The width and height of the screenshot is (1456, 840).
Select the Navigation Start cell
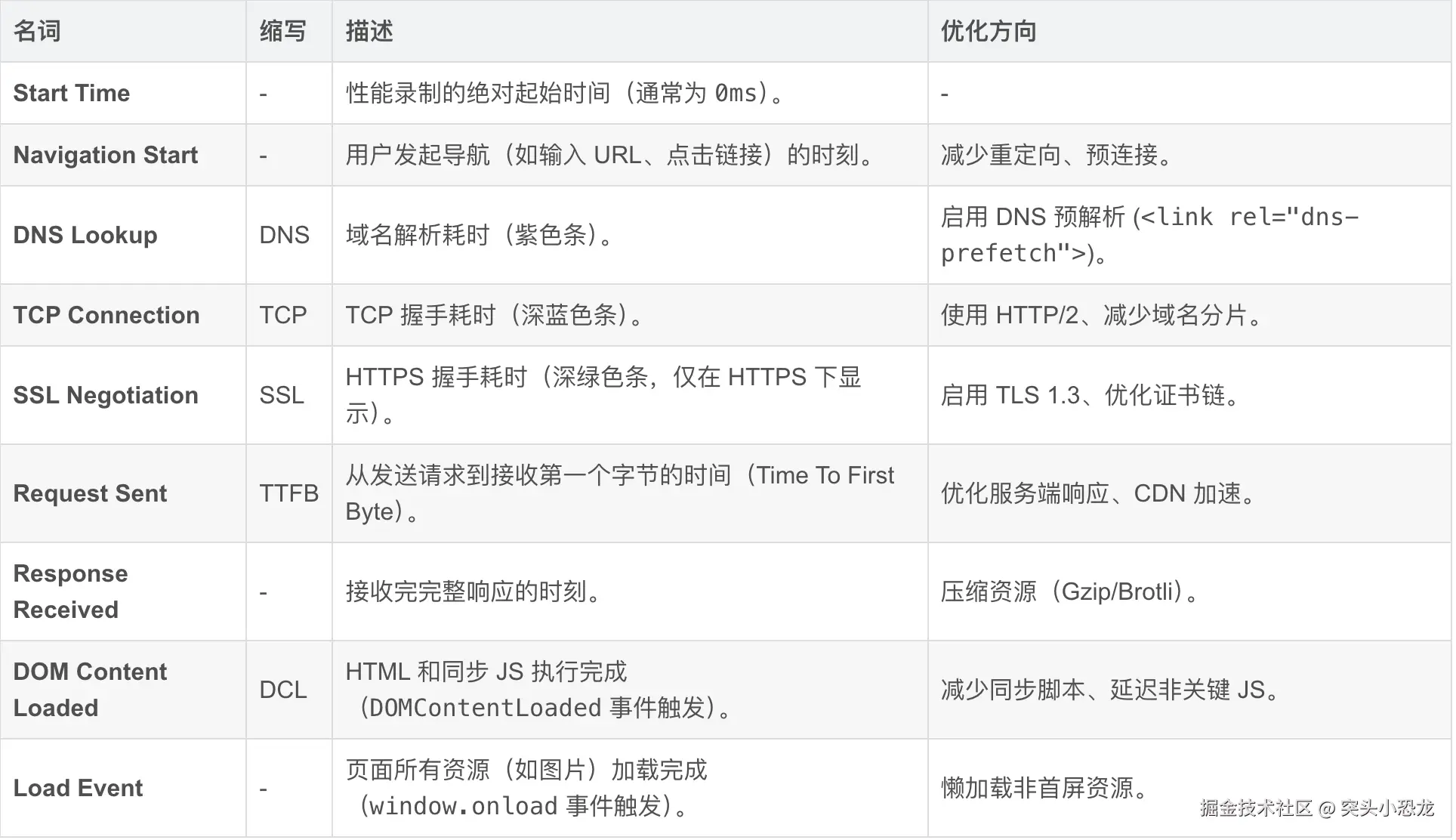106,155
